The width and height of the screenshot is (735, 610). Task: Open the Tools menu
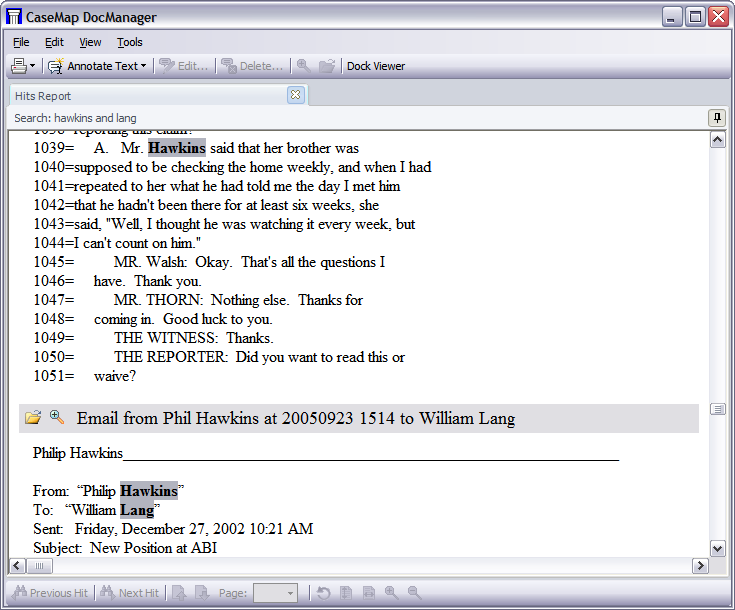point(130,42)
